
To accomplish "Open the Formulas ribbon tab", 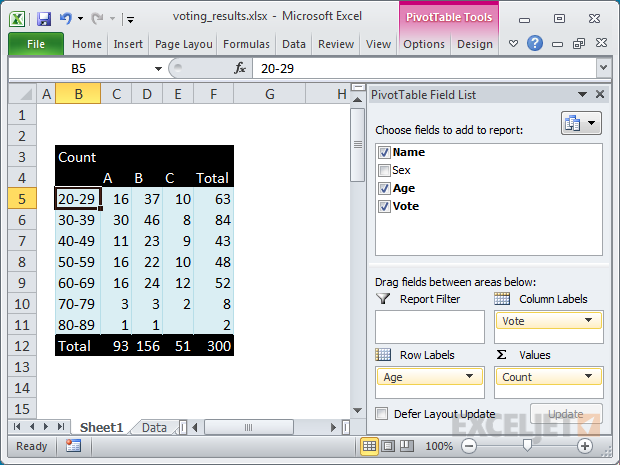I will point(246,44).
